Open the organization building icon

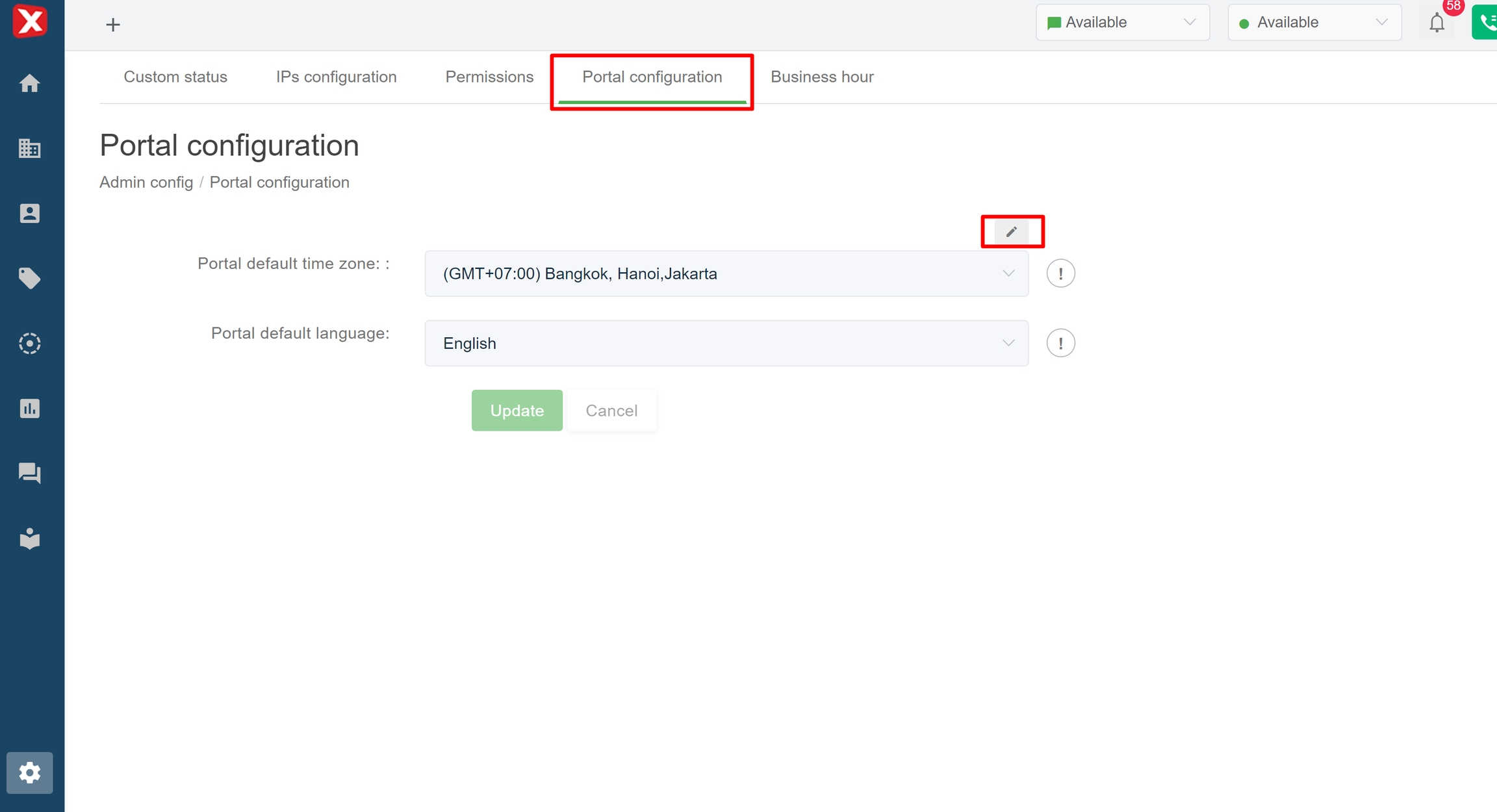click(x=30, y=149)
